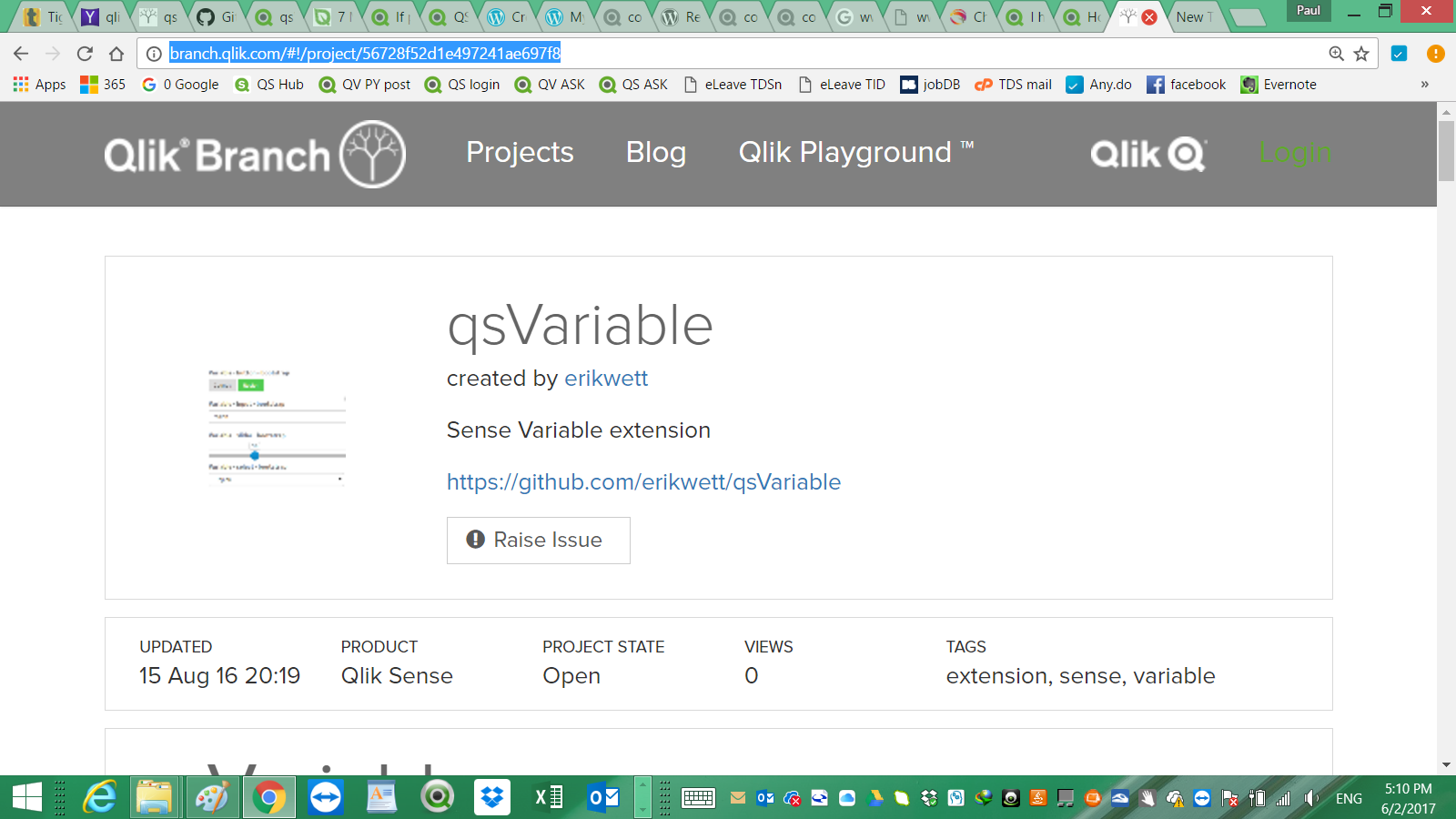Switch to the New Tab browser tab
Viewport: 1456px width, 819px height.
(x=1195, y=16)
